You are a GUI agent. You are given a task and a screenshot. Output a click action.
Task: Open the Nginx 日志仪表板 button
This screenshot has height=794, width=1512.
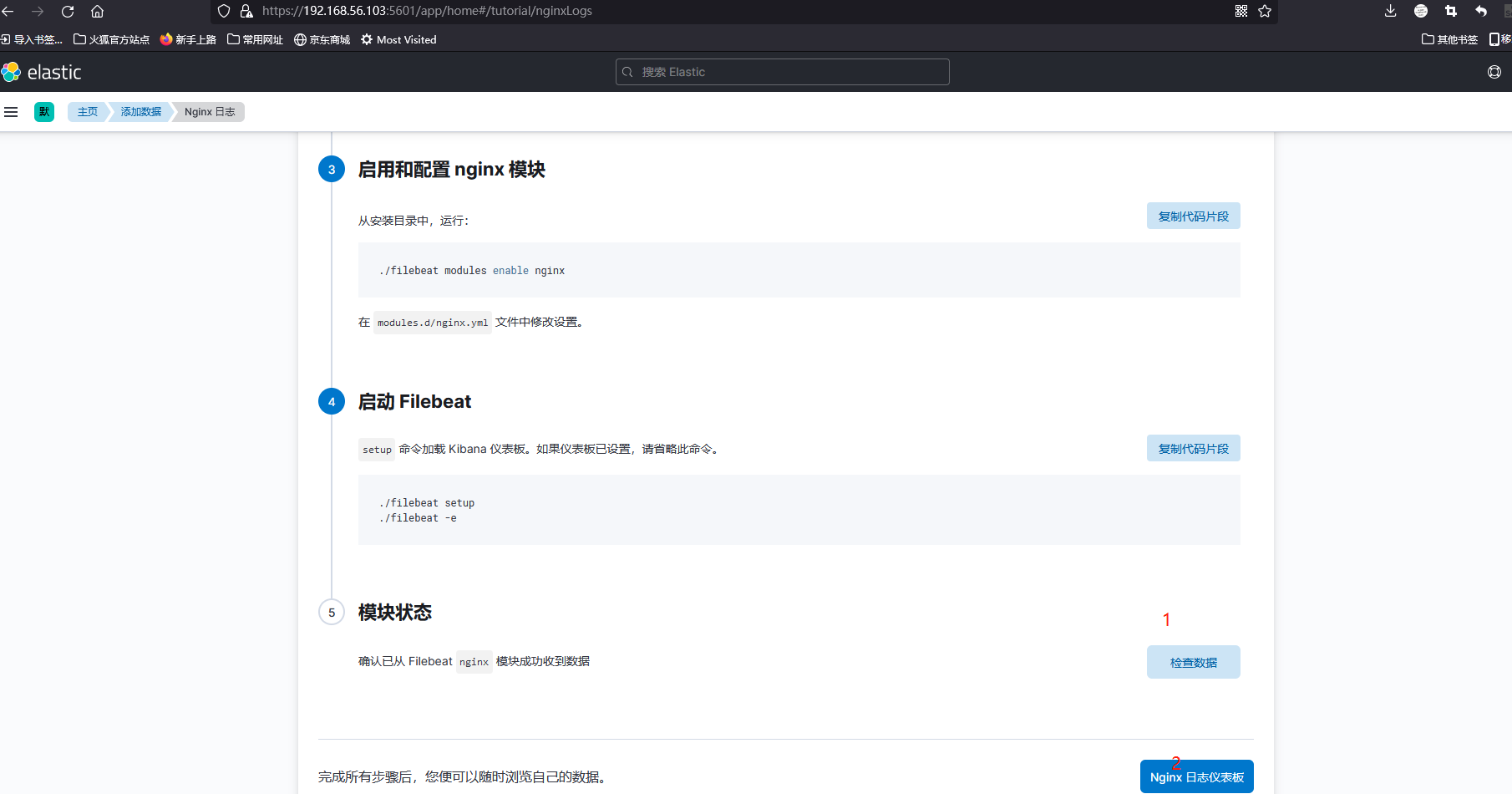pyautogui.click(x=1196, y=776)
